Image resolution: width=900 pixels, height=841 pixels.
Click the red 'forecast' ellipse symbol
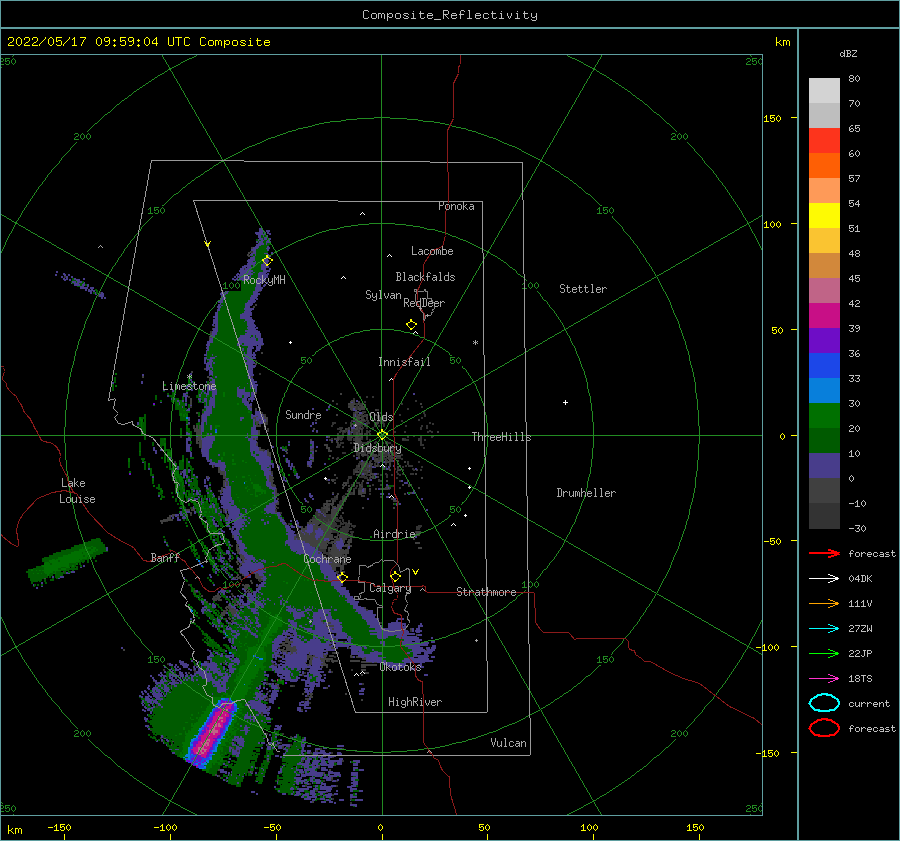824,728
